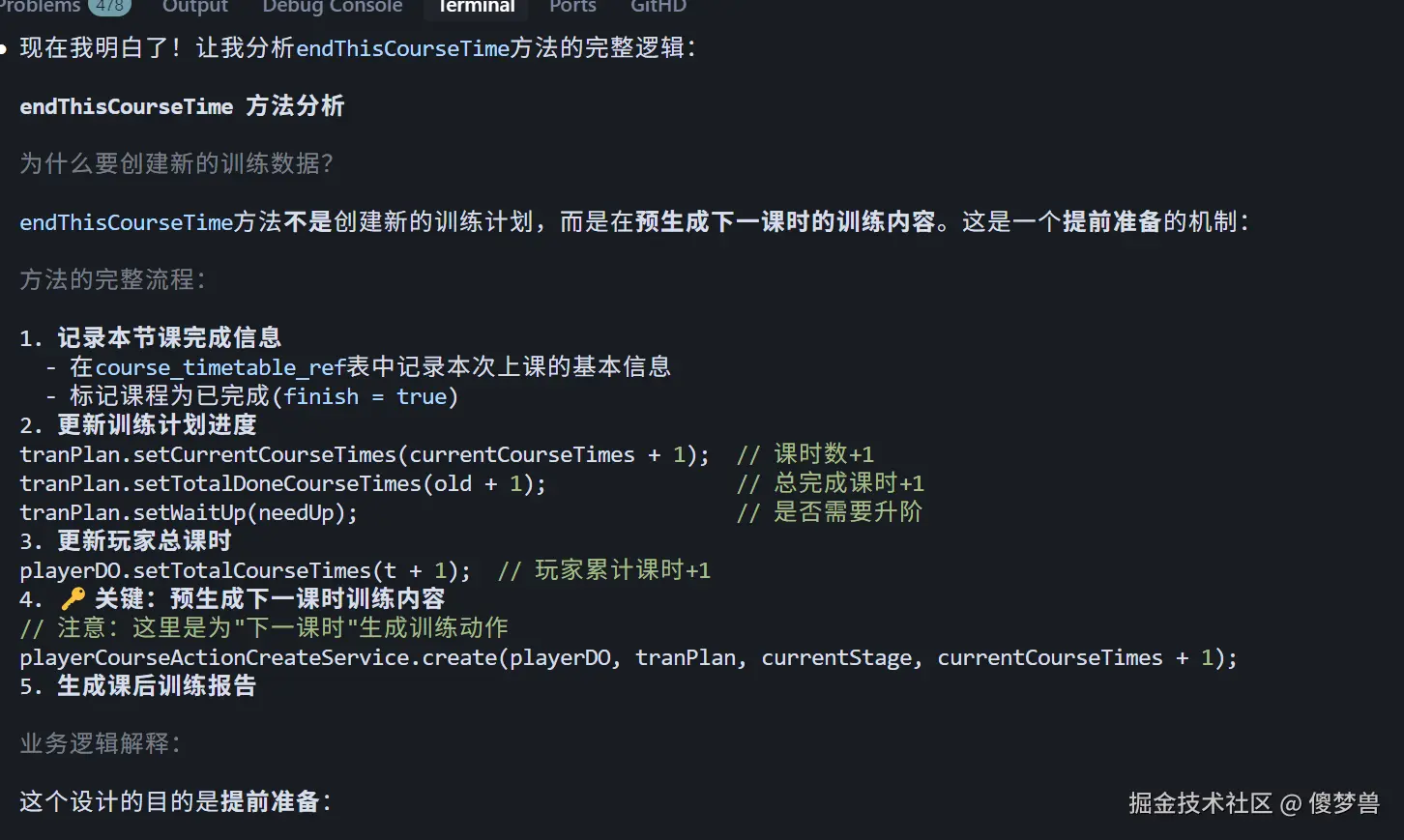Open the Ports panel tab
Viewport: 1404px width, 840px height.
572,8
